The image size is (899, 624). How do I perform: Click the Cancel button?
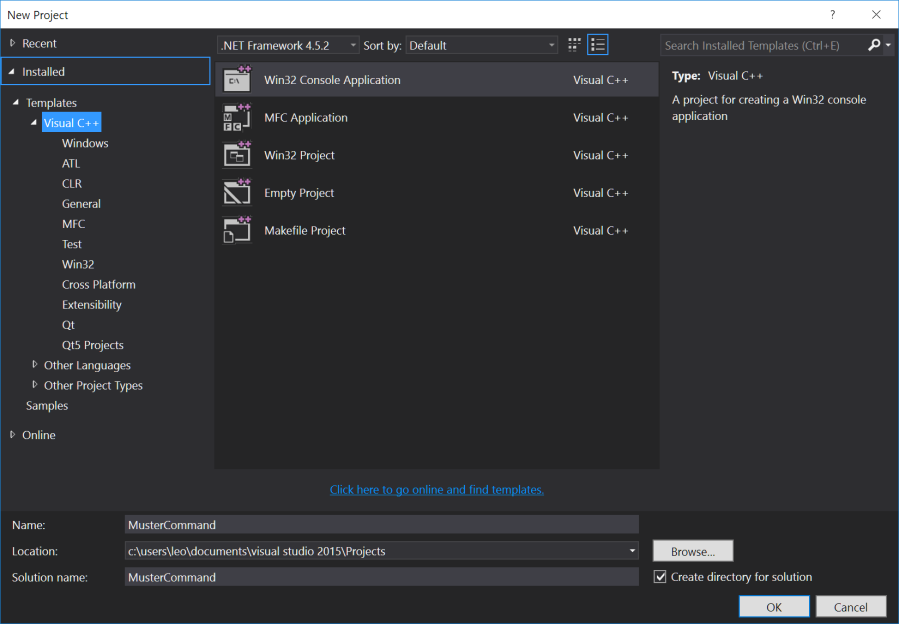pyautogui.click(x=851, y=607)
